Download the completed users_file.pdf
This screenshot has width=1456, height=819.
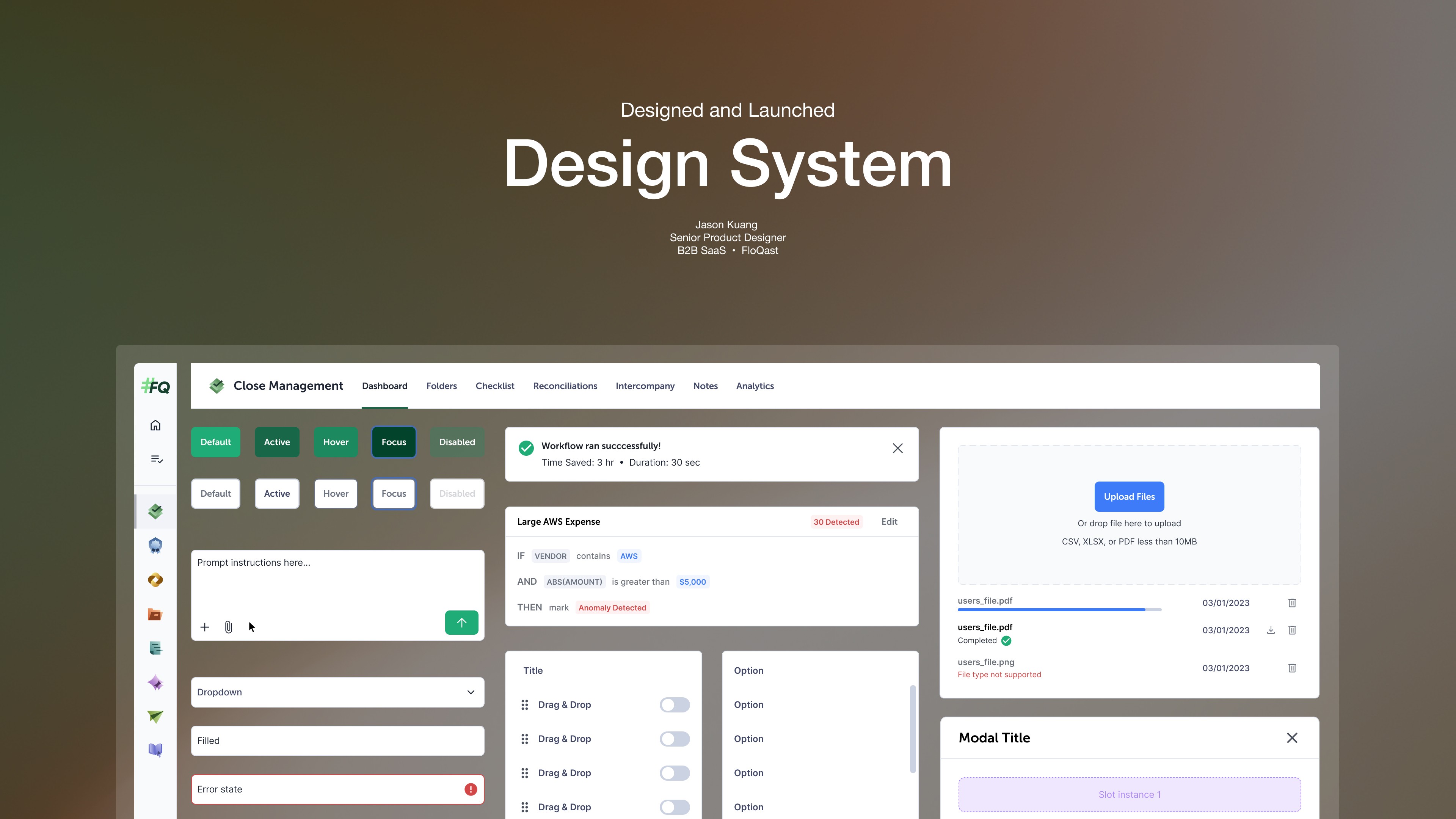pyautogui.click(x=1271, y=630)
